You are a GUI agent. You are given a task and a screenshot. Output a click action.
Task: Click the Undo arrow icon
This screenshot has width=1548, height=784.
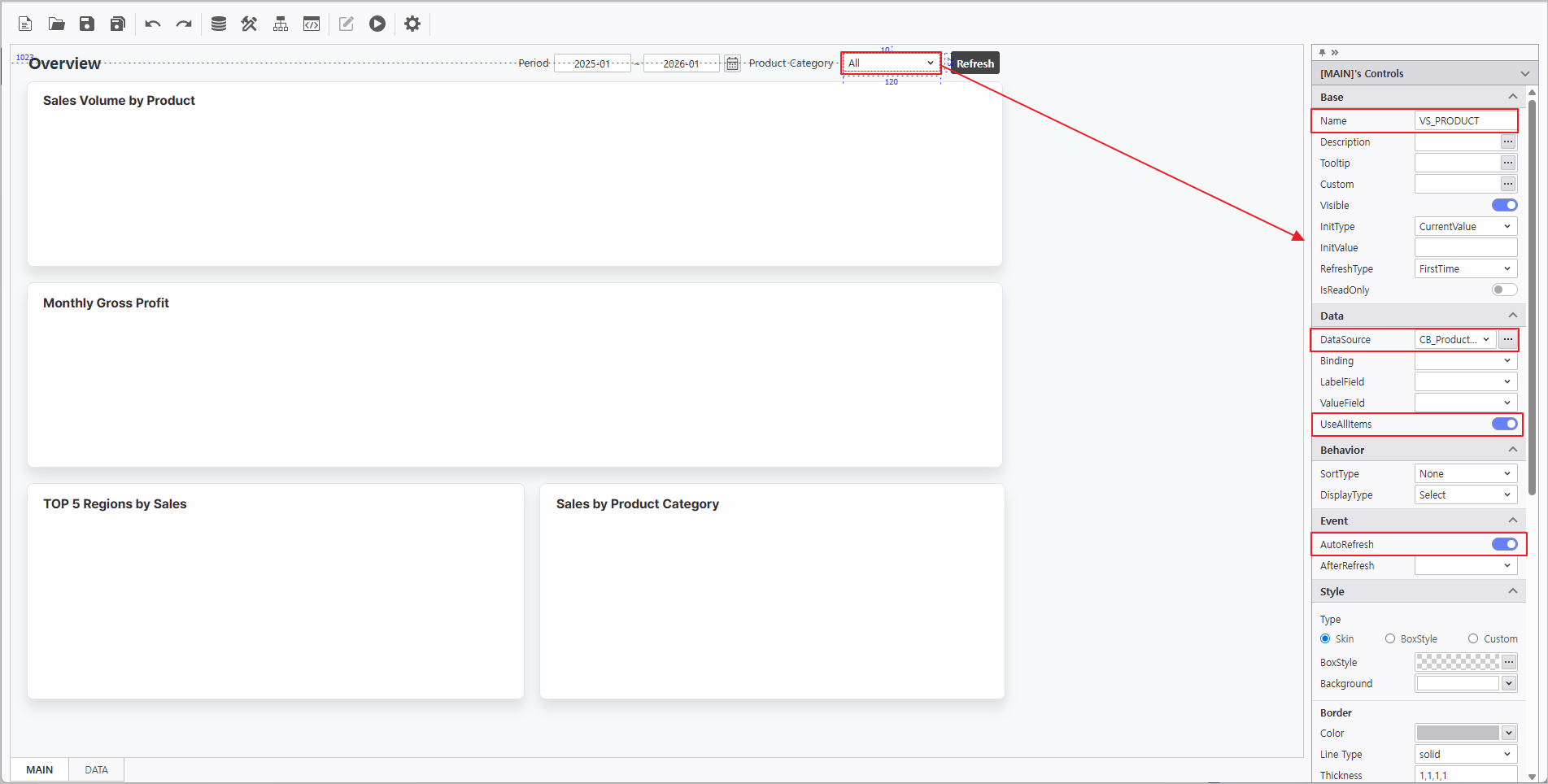pos(152,24)
